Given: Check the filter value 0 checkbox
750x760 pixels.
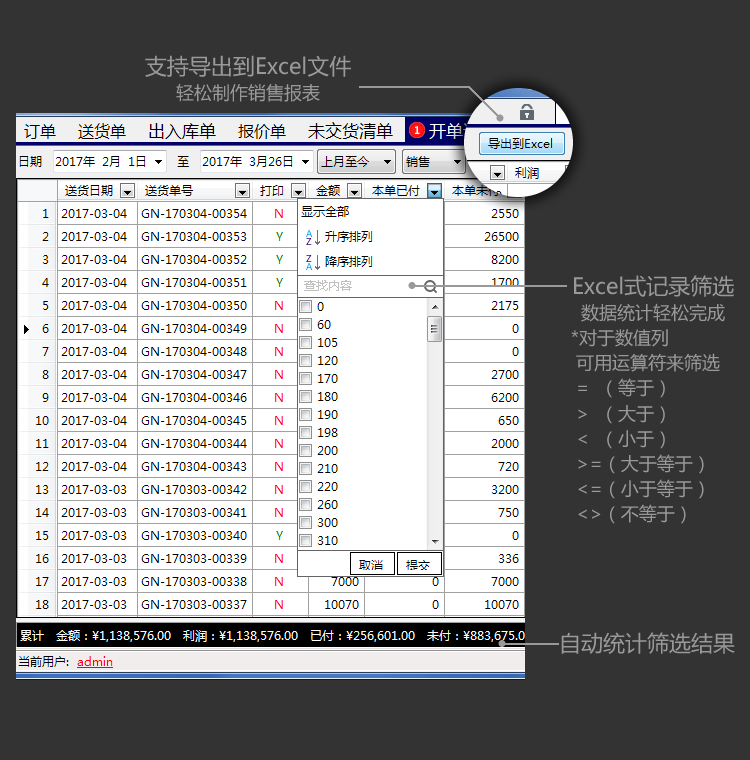Looking at the screenshot, I should (x=306, y=307).
